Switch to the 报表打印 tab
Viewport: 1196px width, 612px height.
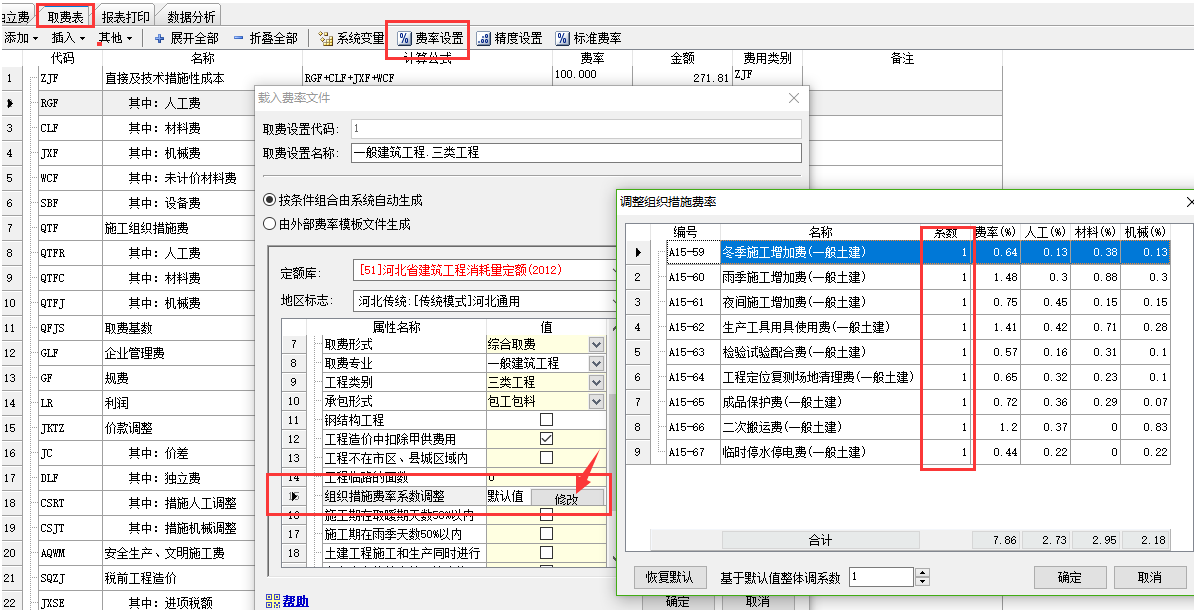click(127, 16)
